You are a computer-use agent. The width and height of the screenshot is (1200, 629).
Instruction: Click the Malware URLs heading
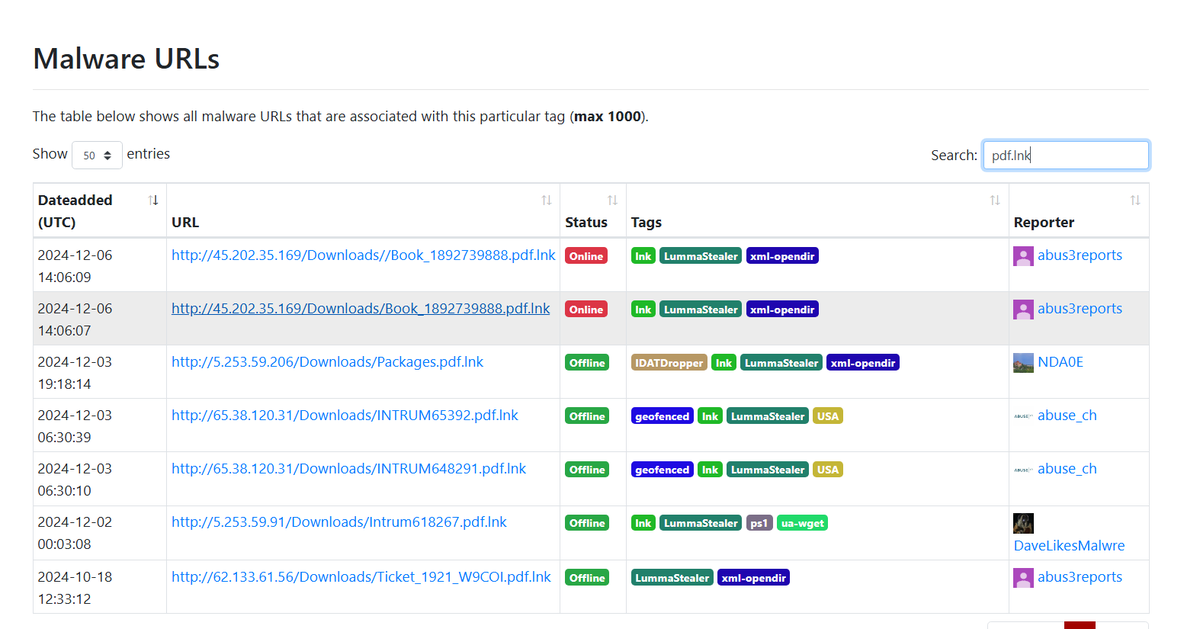[126, 58]
